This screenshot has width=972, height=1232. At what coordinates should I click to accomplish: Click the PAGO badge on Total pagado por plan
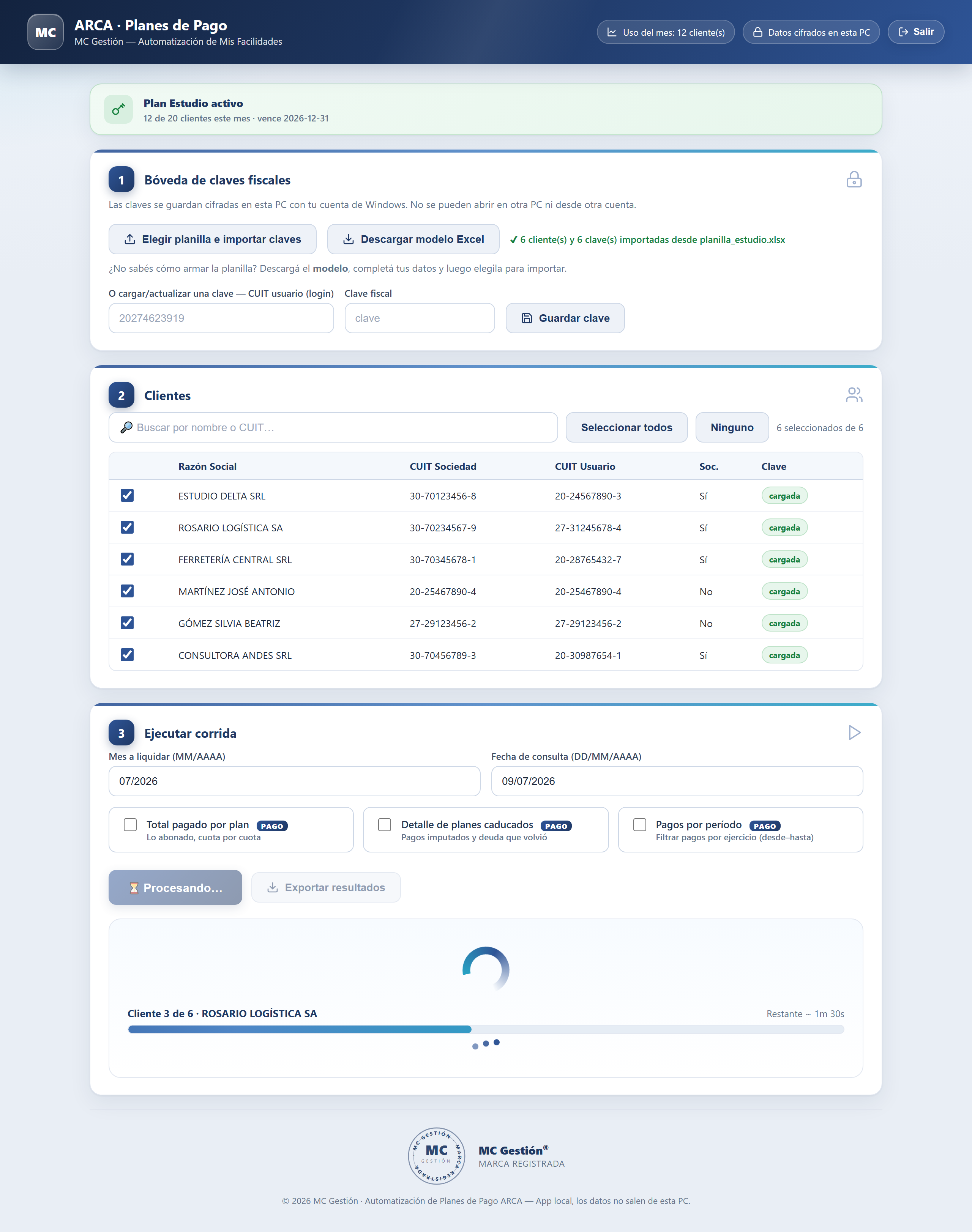click(x=272, y=826)
